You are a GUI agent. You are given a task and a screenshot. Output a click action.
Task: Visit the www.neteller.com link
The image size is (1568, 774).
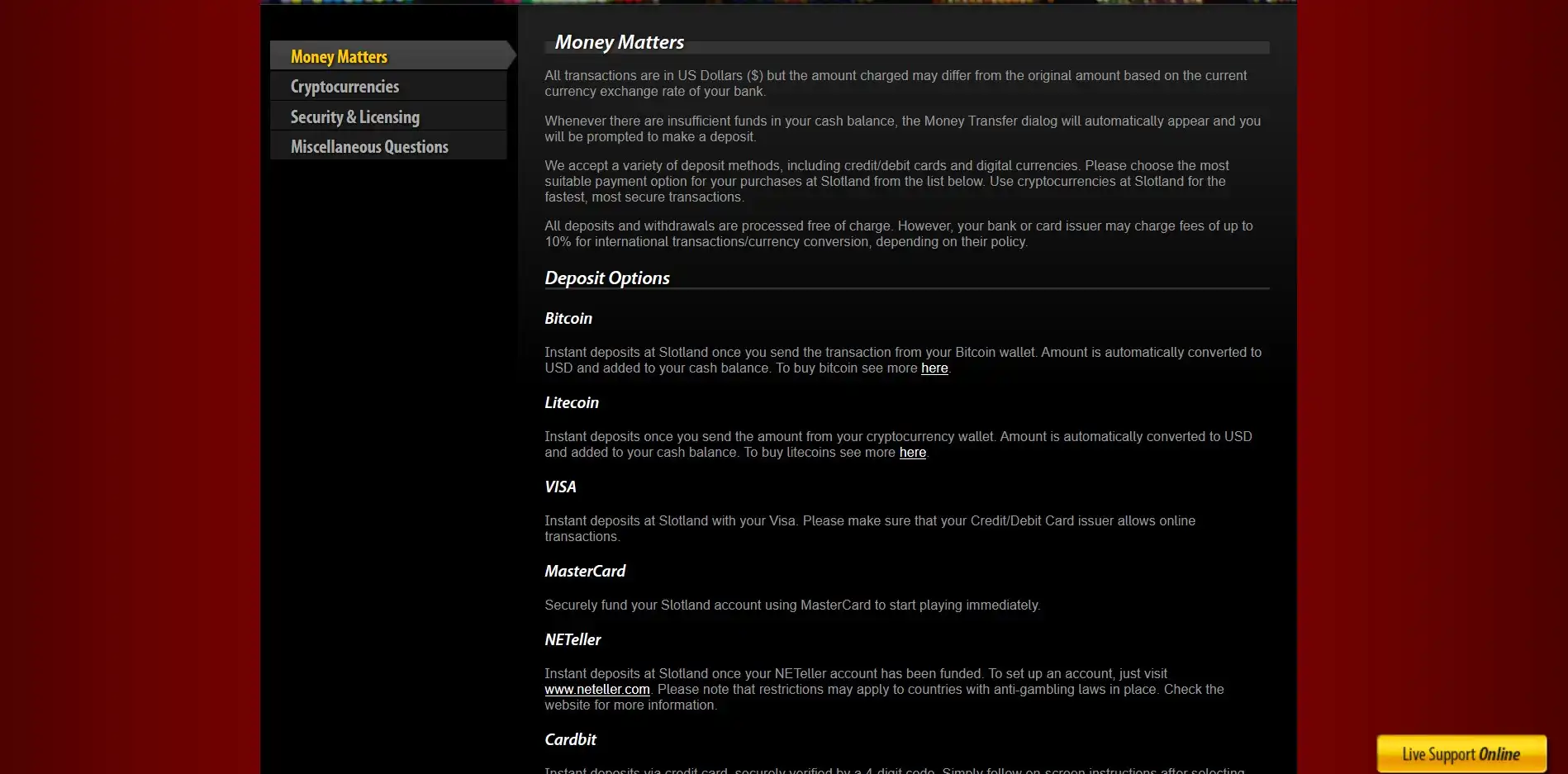tap(597, 690)
